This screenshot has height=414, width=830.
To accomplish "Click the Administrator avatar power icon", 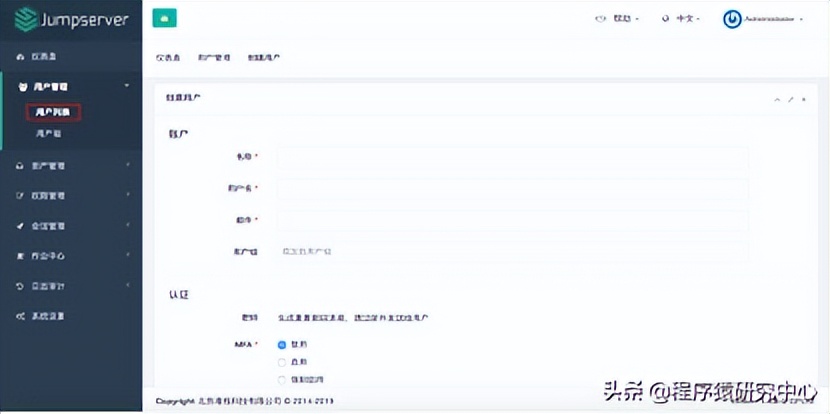I will click(x=732, y=20).
